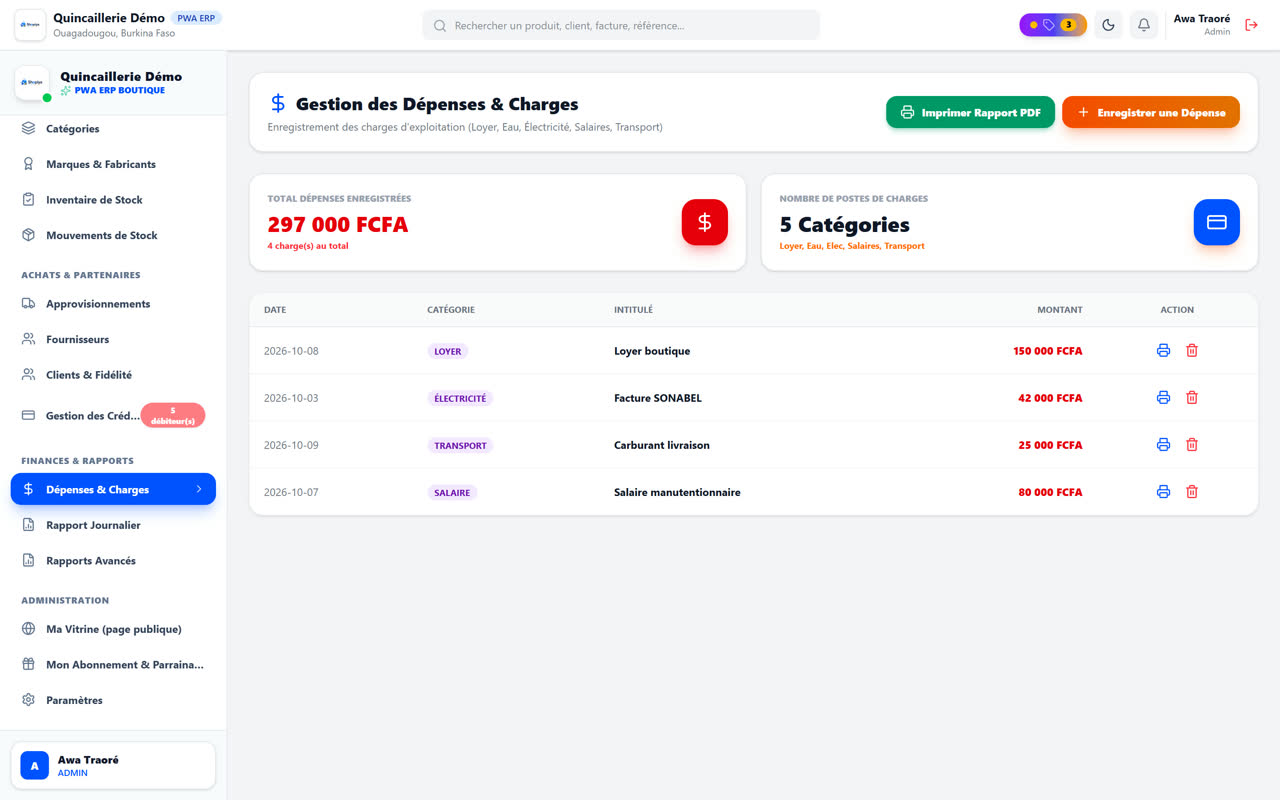Go to Mouvements de Stock
The height and width of the screenshot is (800, 1280).
tap(113, 236)
